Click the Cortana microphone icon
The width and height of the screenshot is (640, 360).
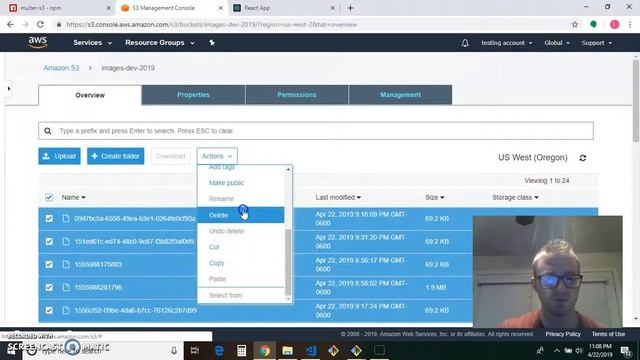pos(174,350)
